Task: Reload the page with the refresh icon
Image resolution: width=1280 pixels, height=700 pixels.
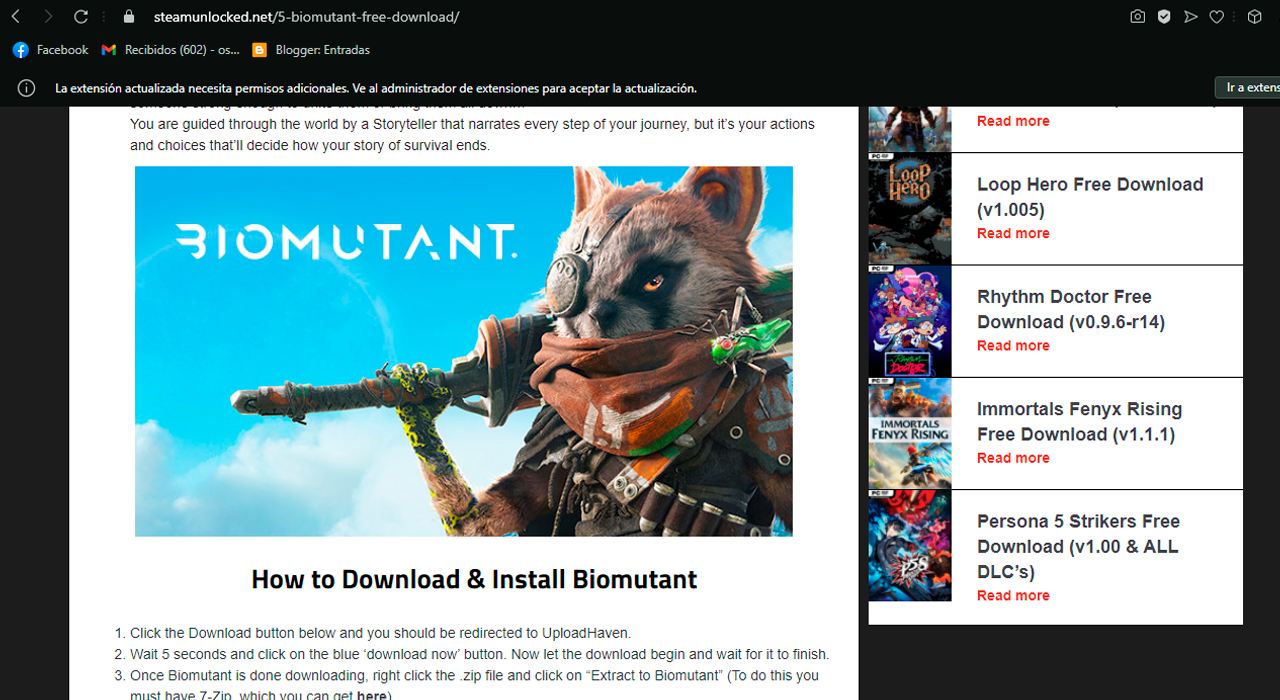Action: click(81, 17)
